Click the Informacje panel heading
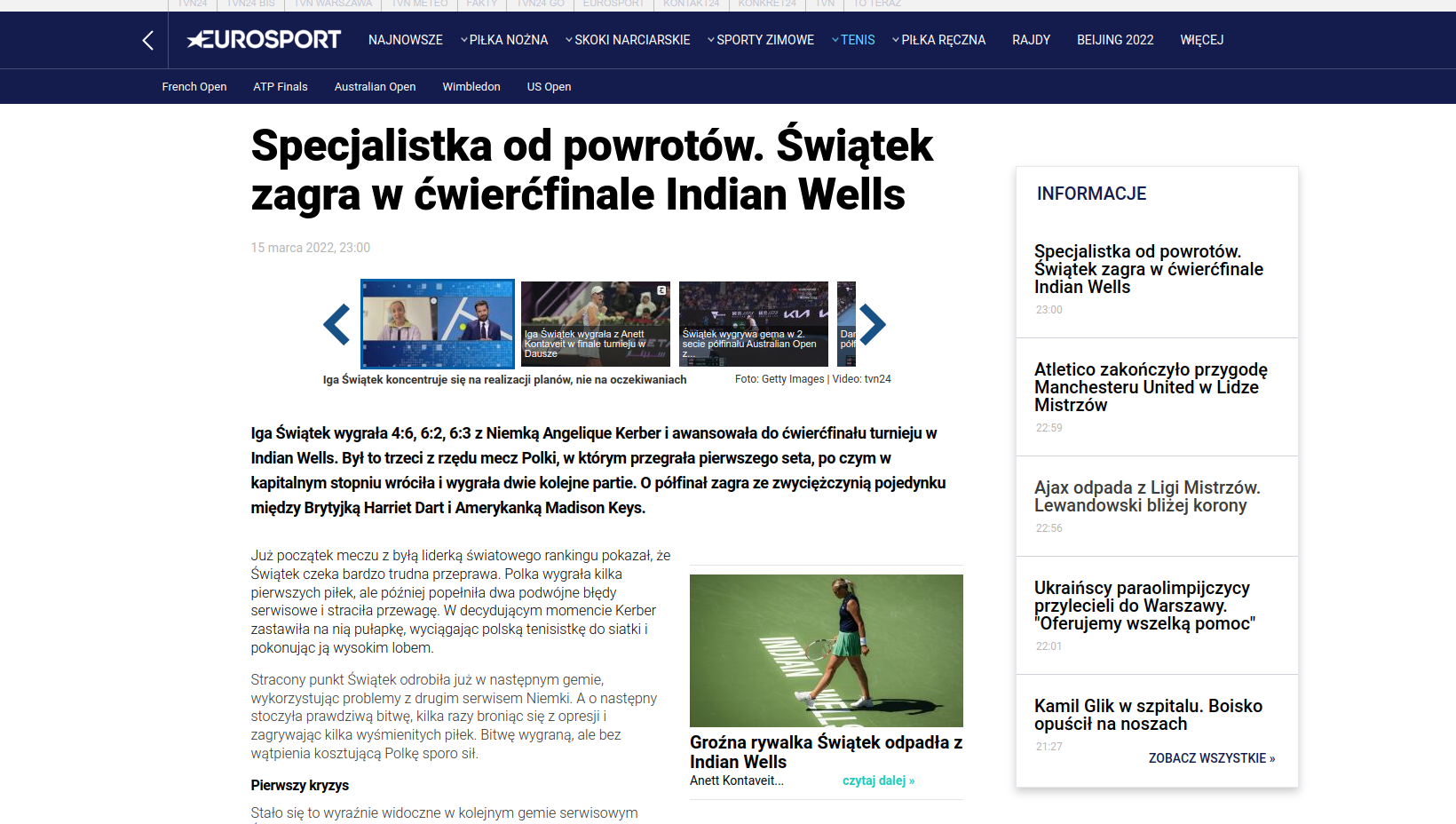Viewport: 1456px width, 824px height. 1092,194
